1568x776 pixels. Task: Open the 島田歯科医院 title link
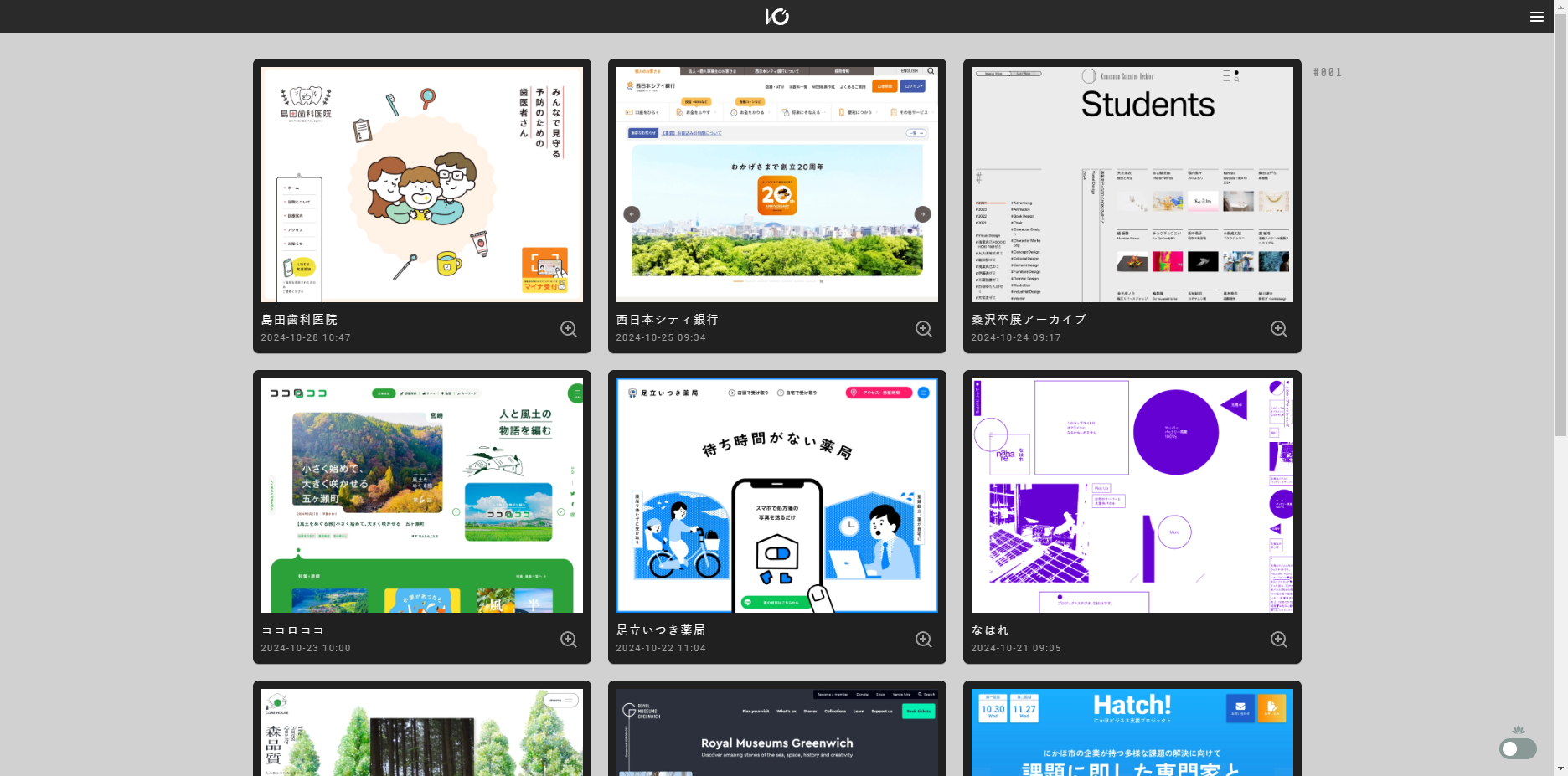coord(299,320)
